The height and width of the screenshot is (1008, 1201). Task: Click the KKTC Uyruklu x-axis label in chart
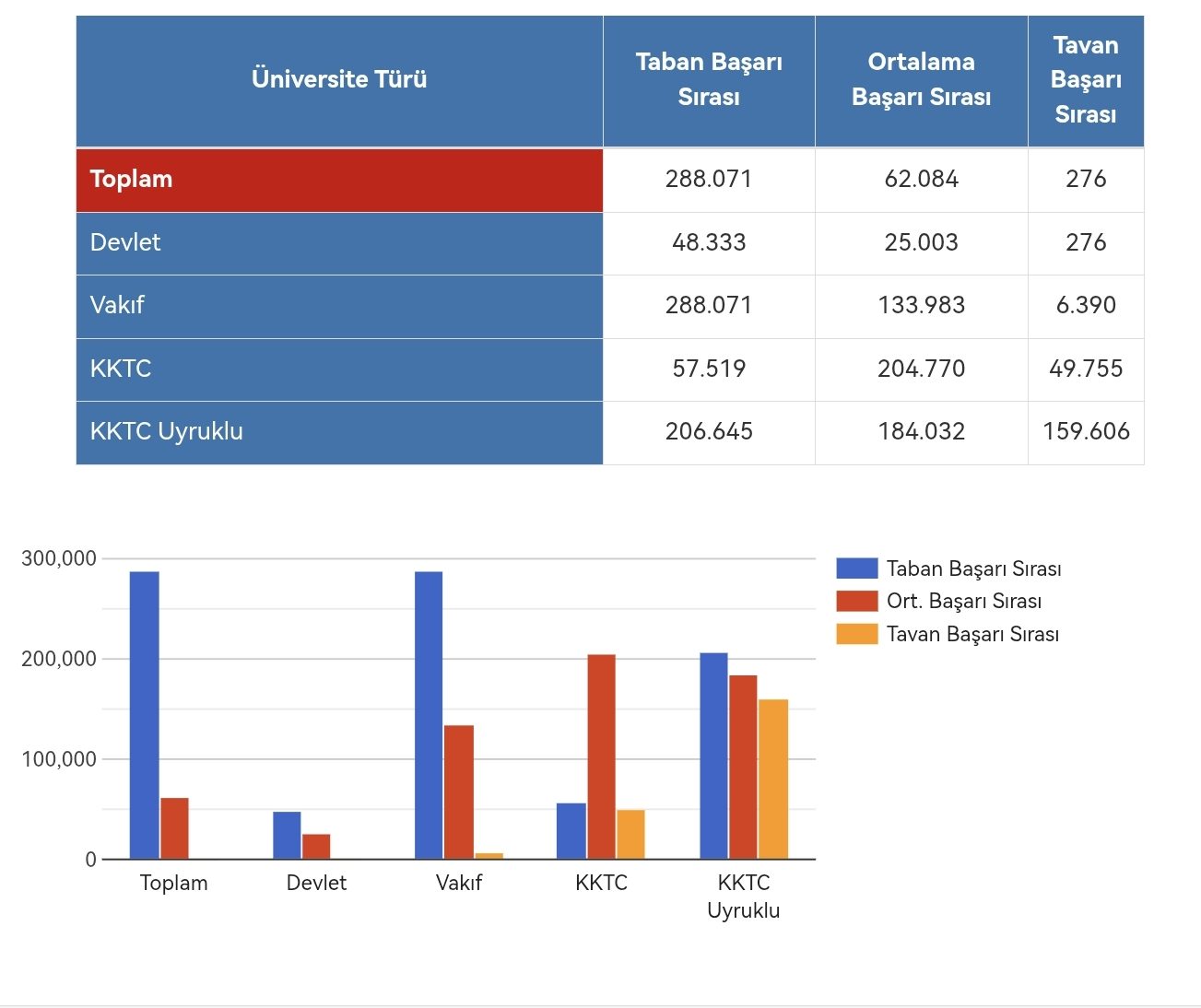coord(744,897)
